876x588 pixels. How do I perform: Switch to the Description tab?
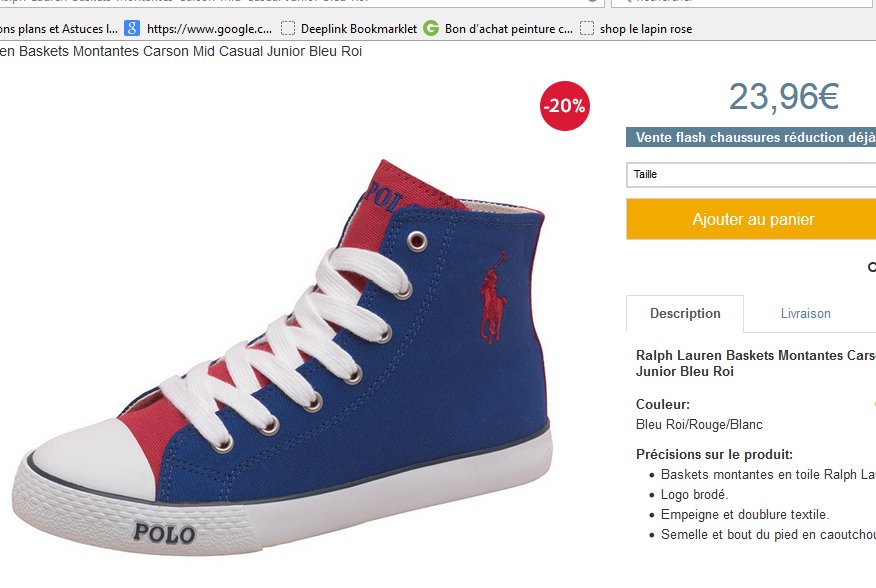tap(685, 314)
